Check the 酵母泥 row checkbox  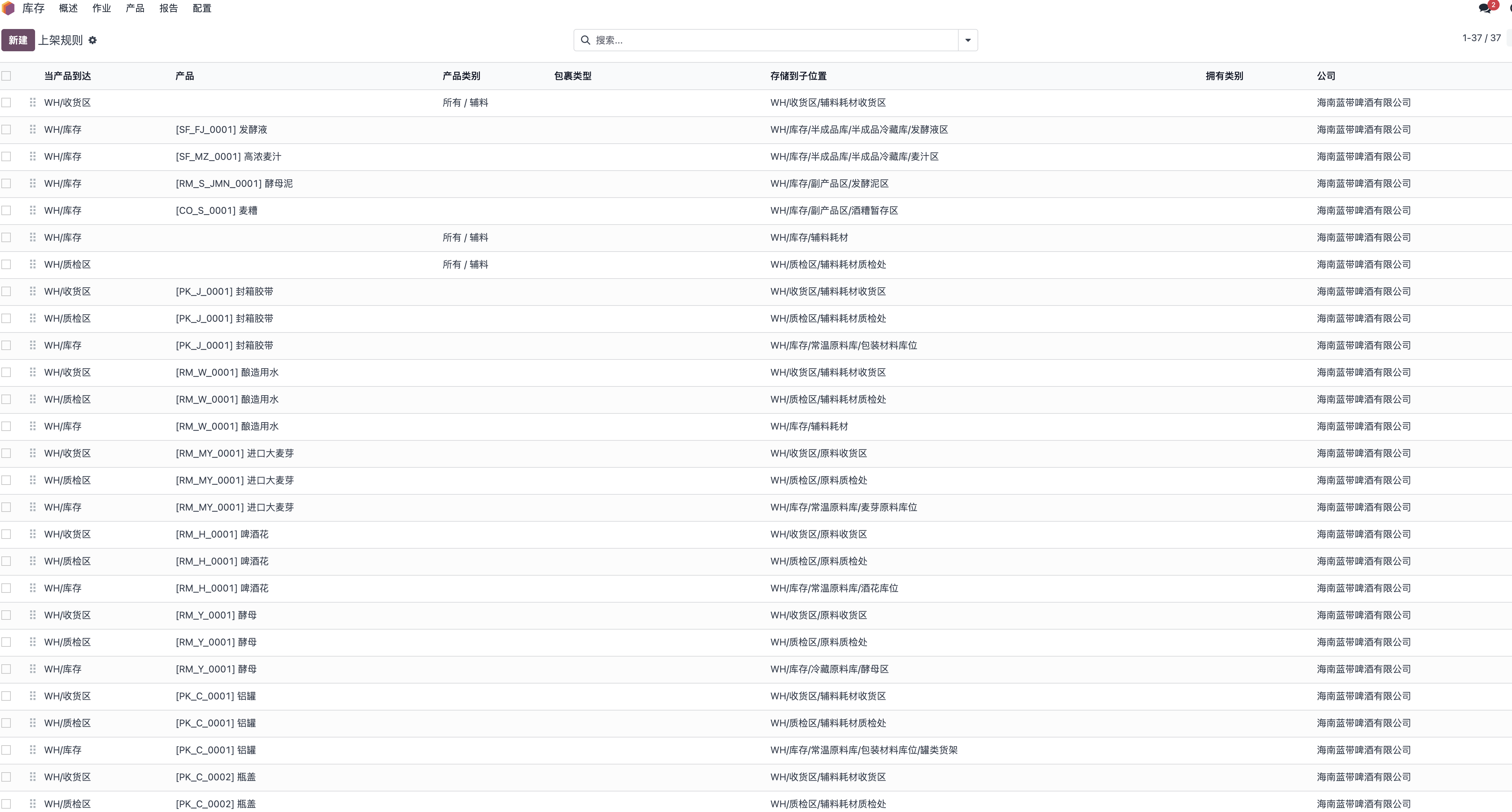coord(6,183)
